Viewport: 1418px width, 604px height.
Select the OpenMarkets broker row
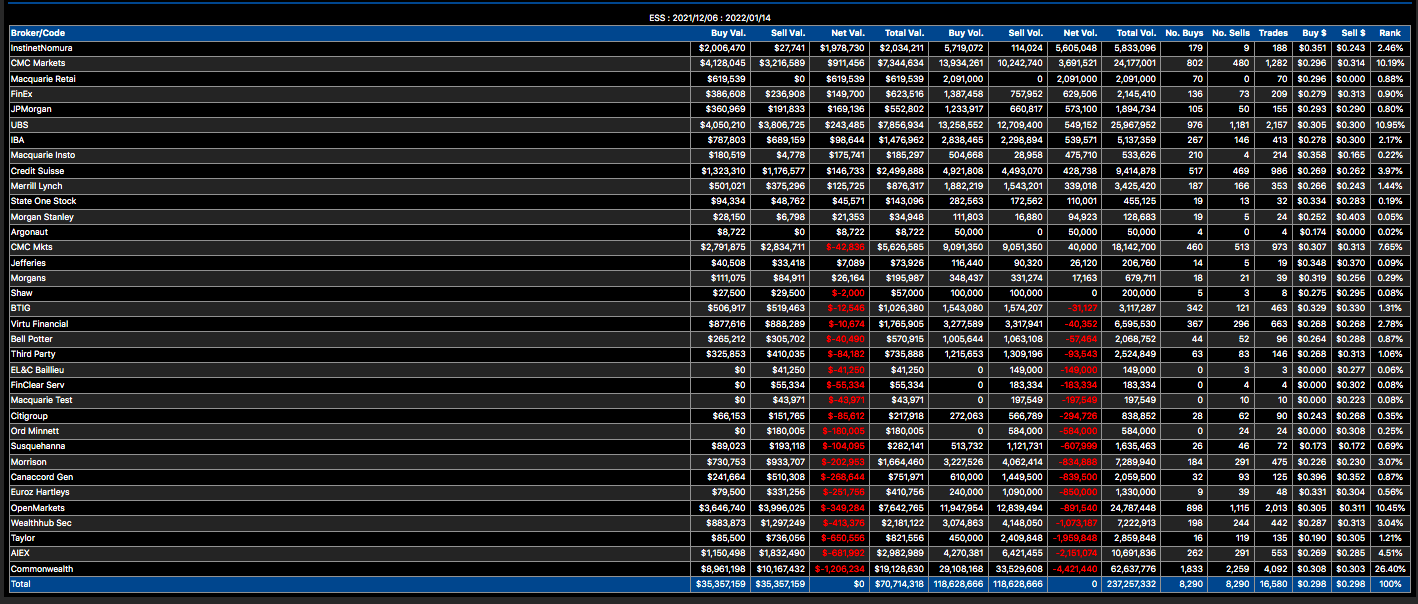point(708,508)
